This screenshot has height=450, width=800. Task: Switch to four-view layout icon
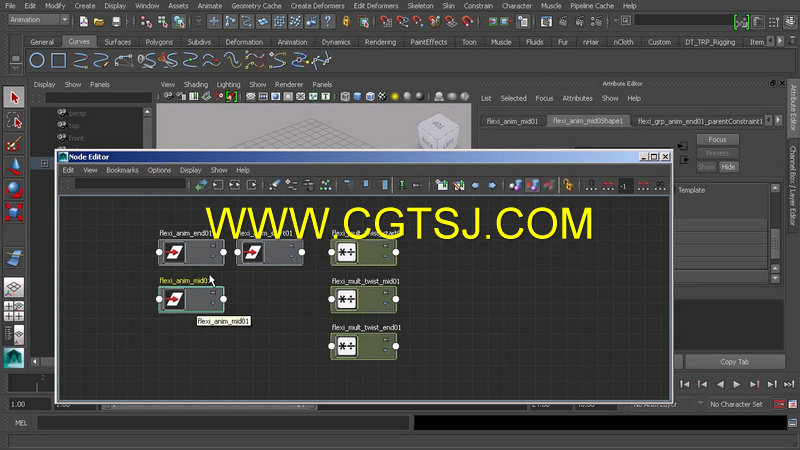[14, 311]
